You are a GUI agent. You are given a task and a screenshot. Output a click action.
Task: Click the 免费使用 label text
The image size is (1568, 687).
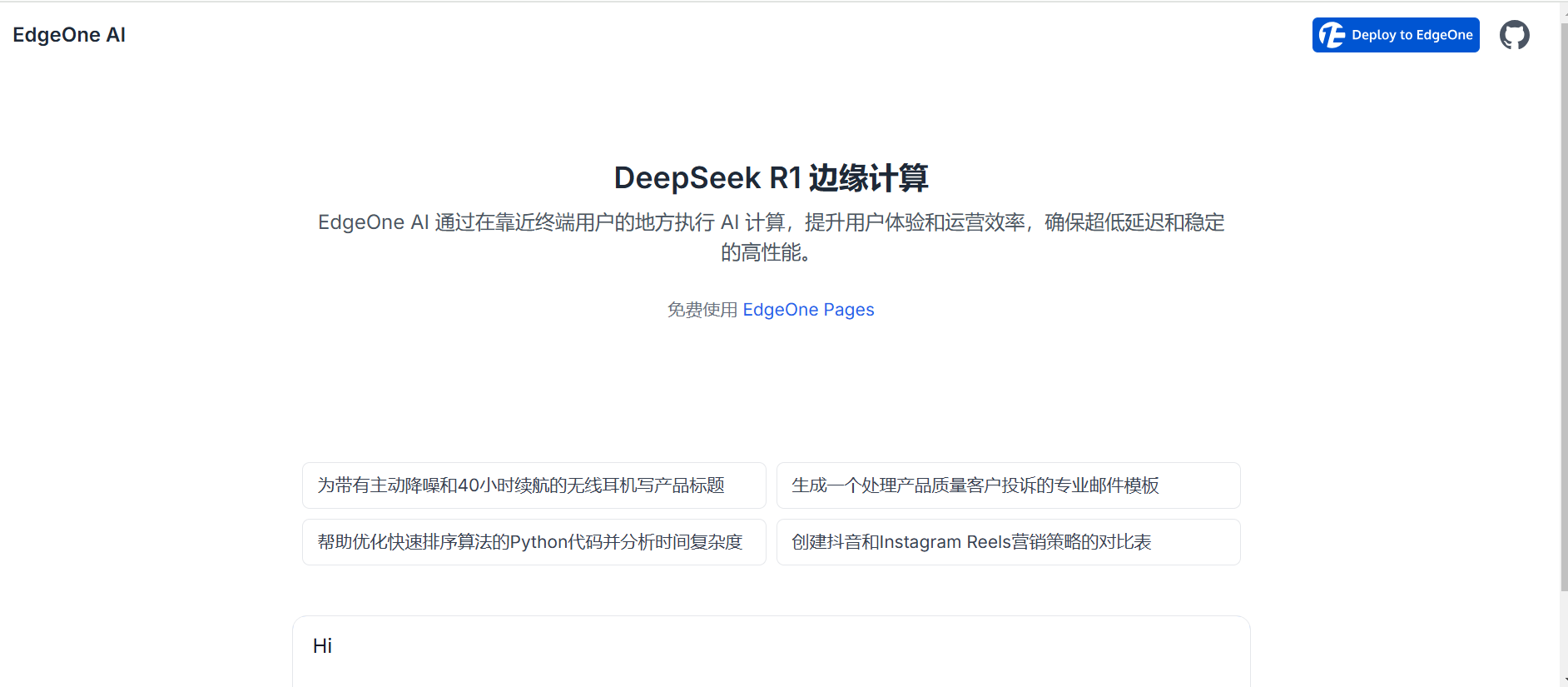tap(702, 310)
